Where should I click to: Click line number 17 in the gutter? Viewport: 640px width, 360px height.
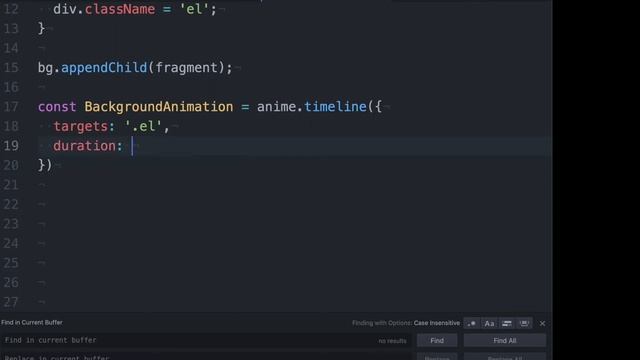coord(11,107)
